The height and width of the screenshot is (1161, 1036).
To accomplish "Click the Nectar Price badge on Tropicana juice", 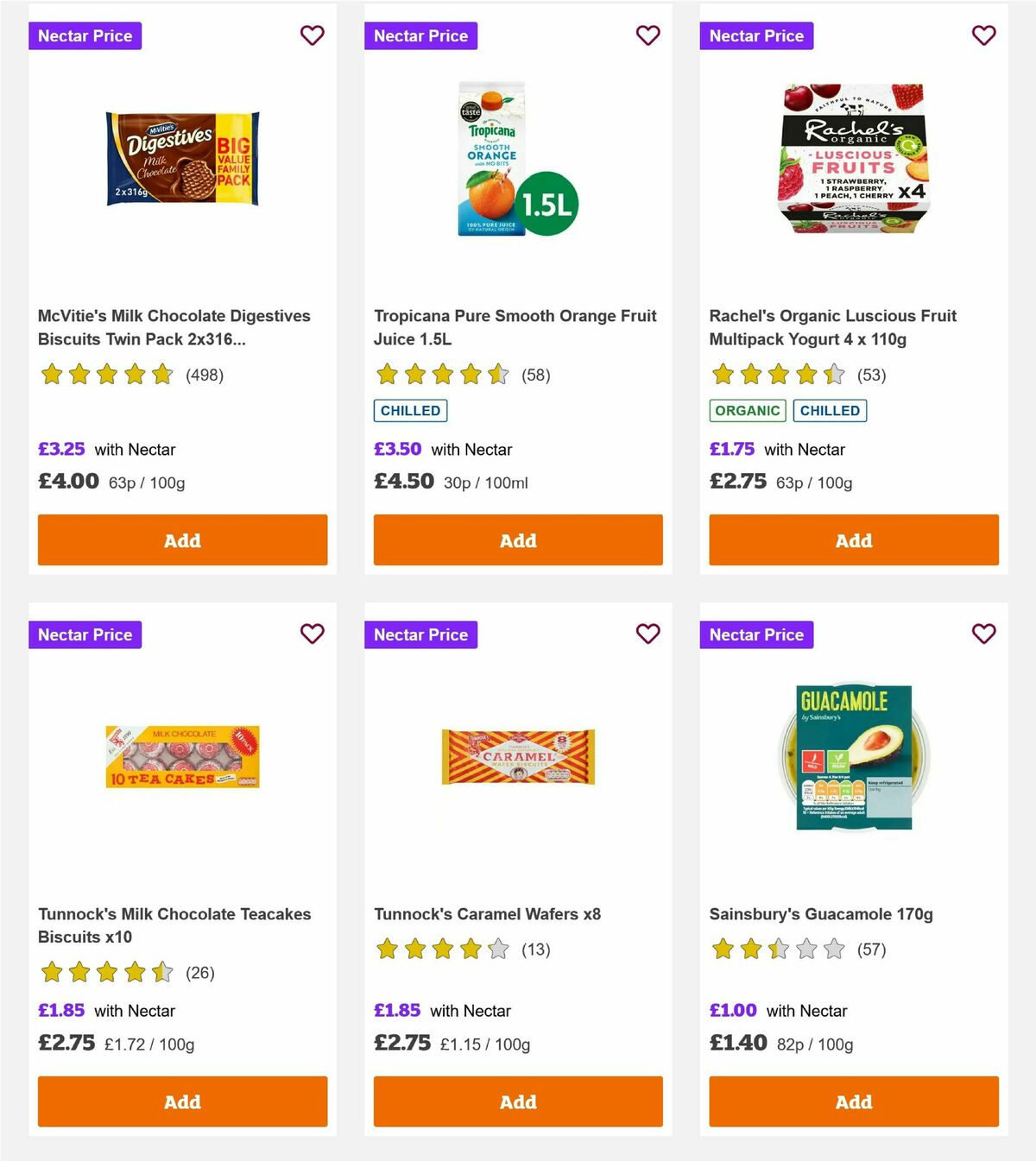I will coord(420,35).
